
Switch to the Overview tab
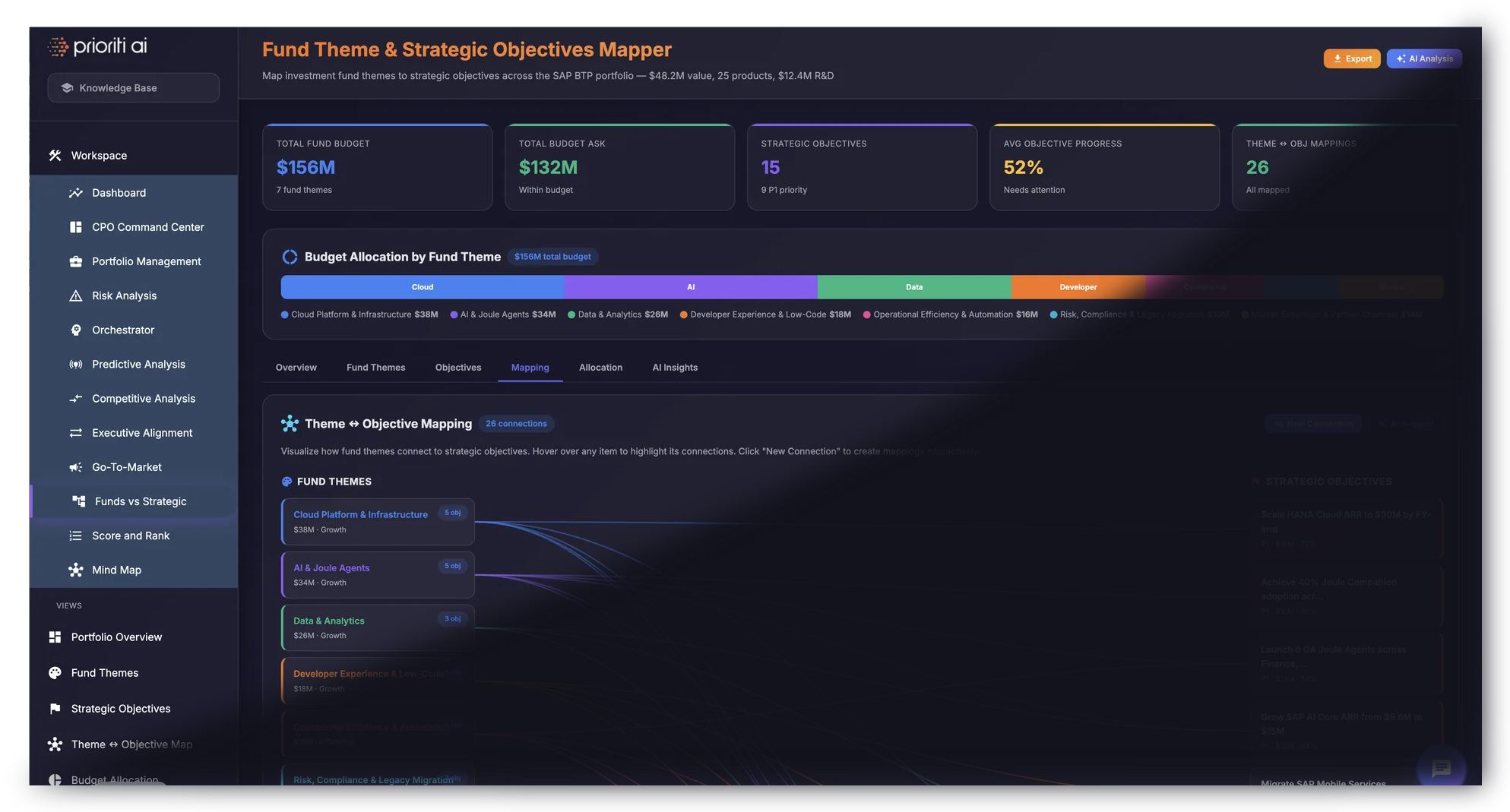tap(296, 368)
